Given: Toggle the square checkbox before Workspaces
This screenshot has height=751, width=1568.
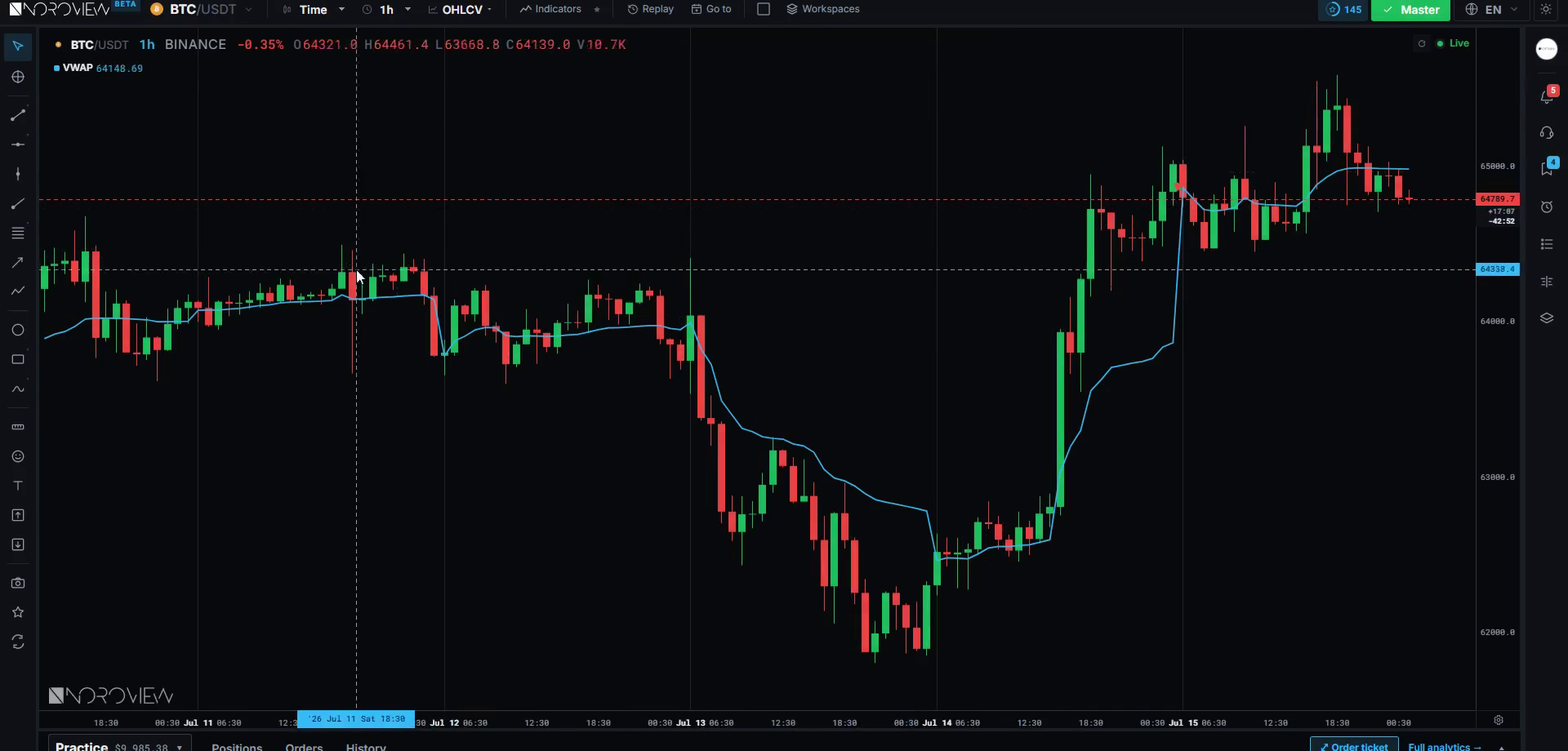Looking at the screenshot, I should coord(764,9).
